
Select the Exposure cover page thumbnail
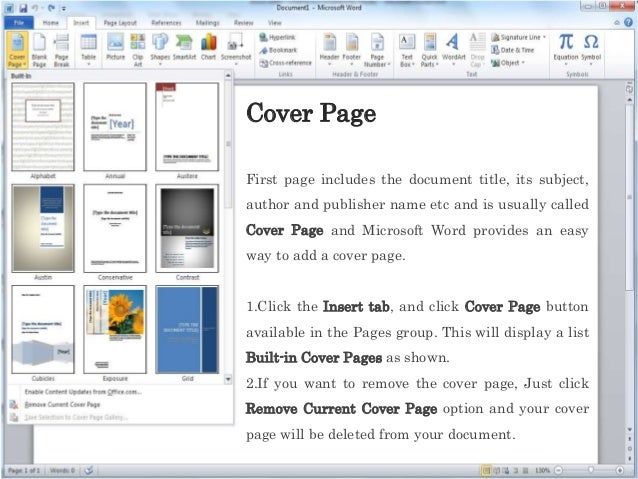(115, 329)
